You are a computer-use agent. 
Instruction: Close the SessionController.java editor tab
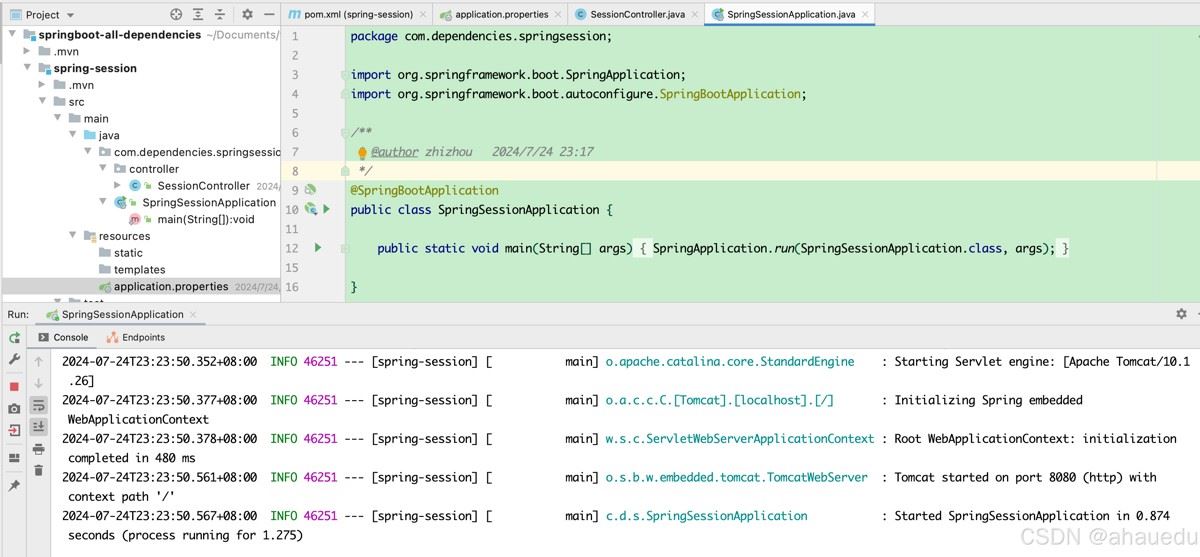pos(694,15)
